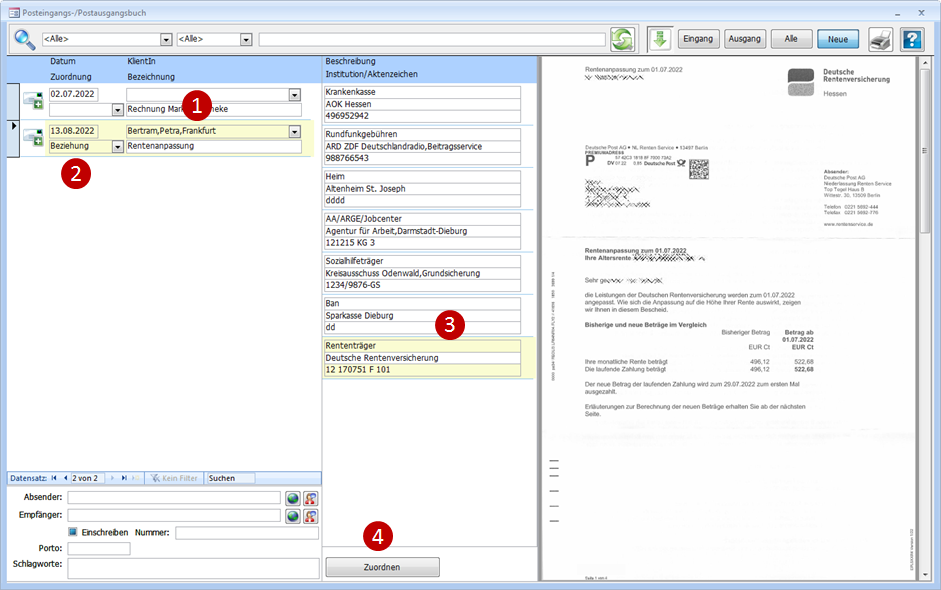Open the empty Zuordnung dropdown of the 02.07.2022 entry
Viewport: 941px width, 590px height.
(x=118, y=110)
